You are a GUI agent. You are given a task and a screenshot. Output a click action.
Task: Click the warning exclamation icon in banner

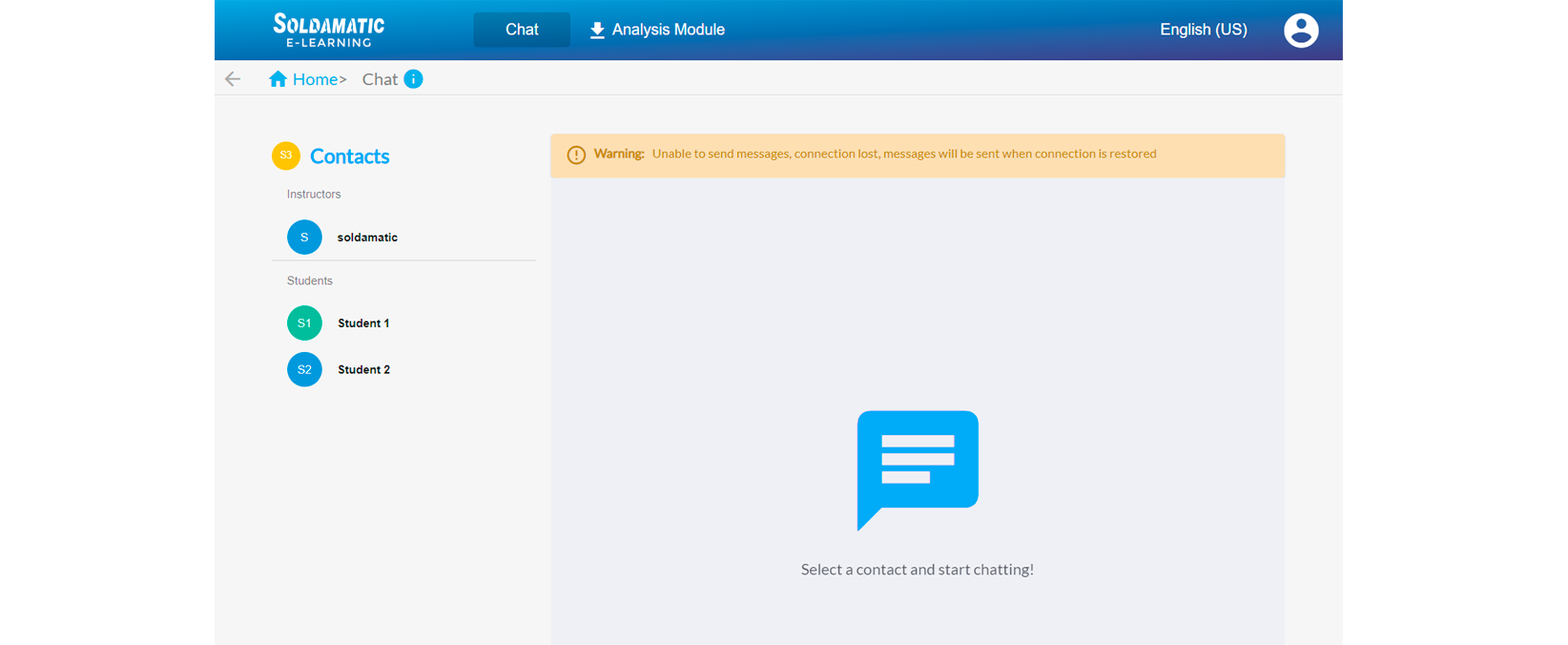576,155
